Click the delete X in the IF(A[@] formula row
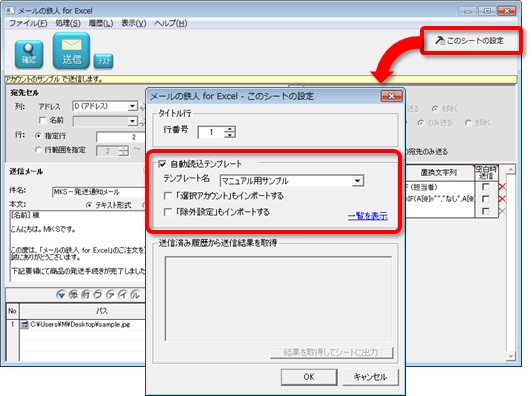 pyautogui.click(x=502, y=199)
